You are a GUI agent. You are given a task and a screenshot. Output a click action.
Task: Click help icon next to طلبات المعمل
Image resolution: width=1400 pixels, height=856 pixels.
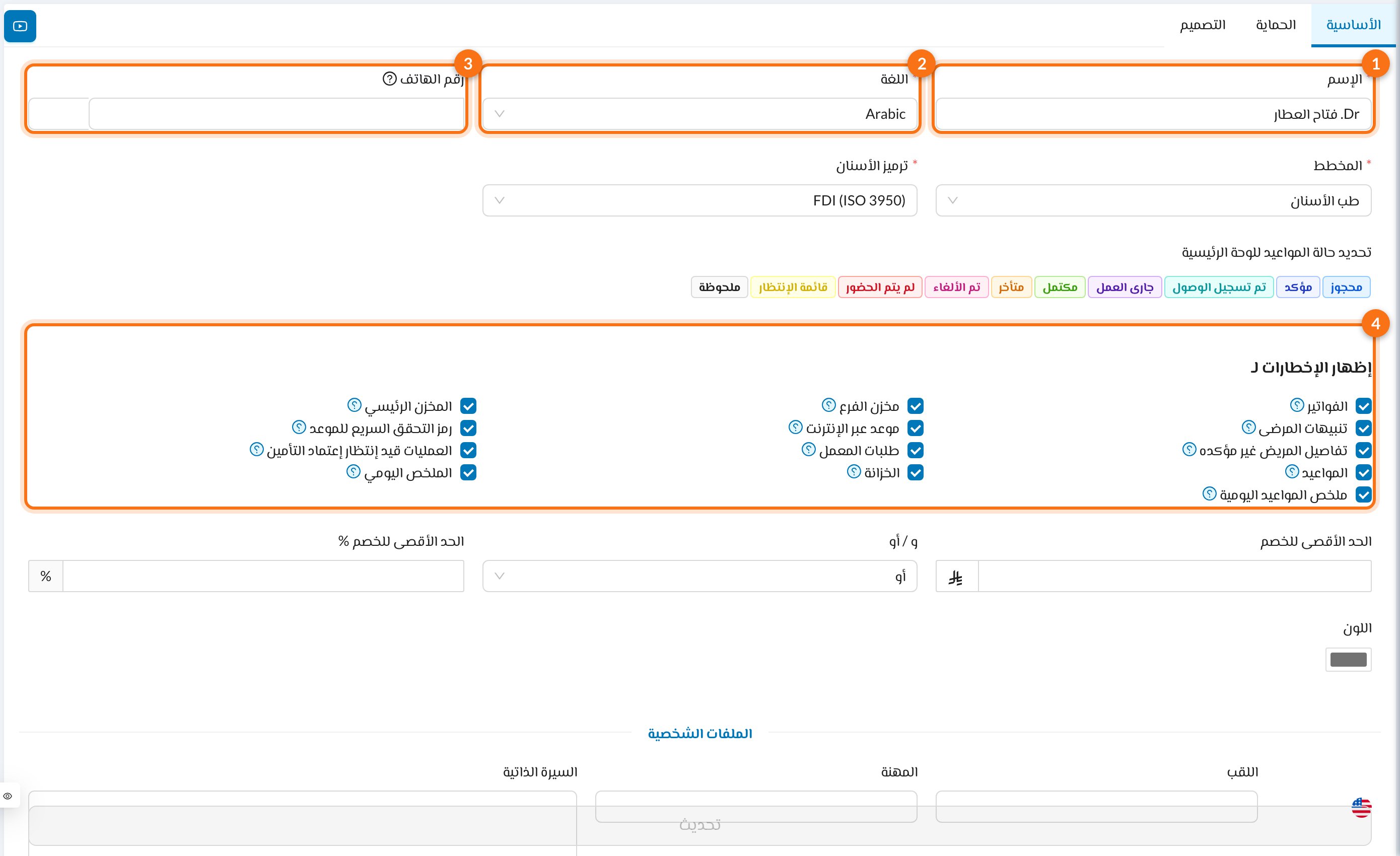[808, 449]
